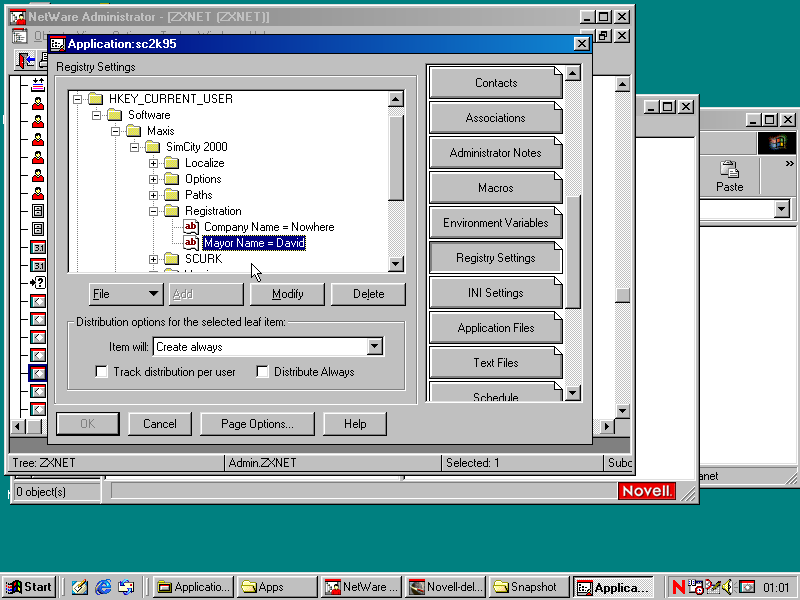The width and height of the screenshot is (800, 600).
Task: Collapse the Maxis tree node
Action: coord(115,131)
